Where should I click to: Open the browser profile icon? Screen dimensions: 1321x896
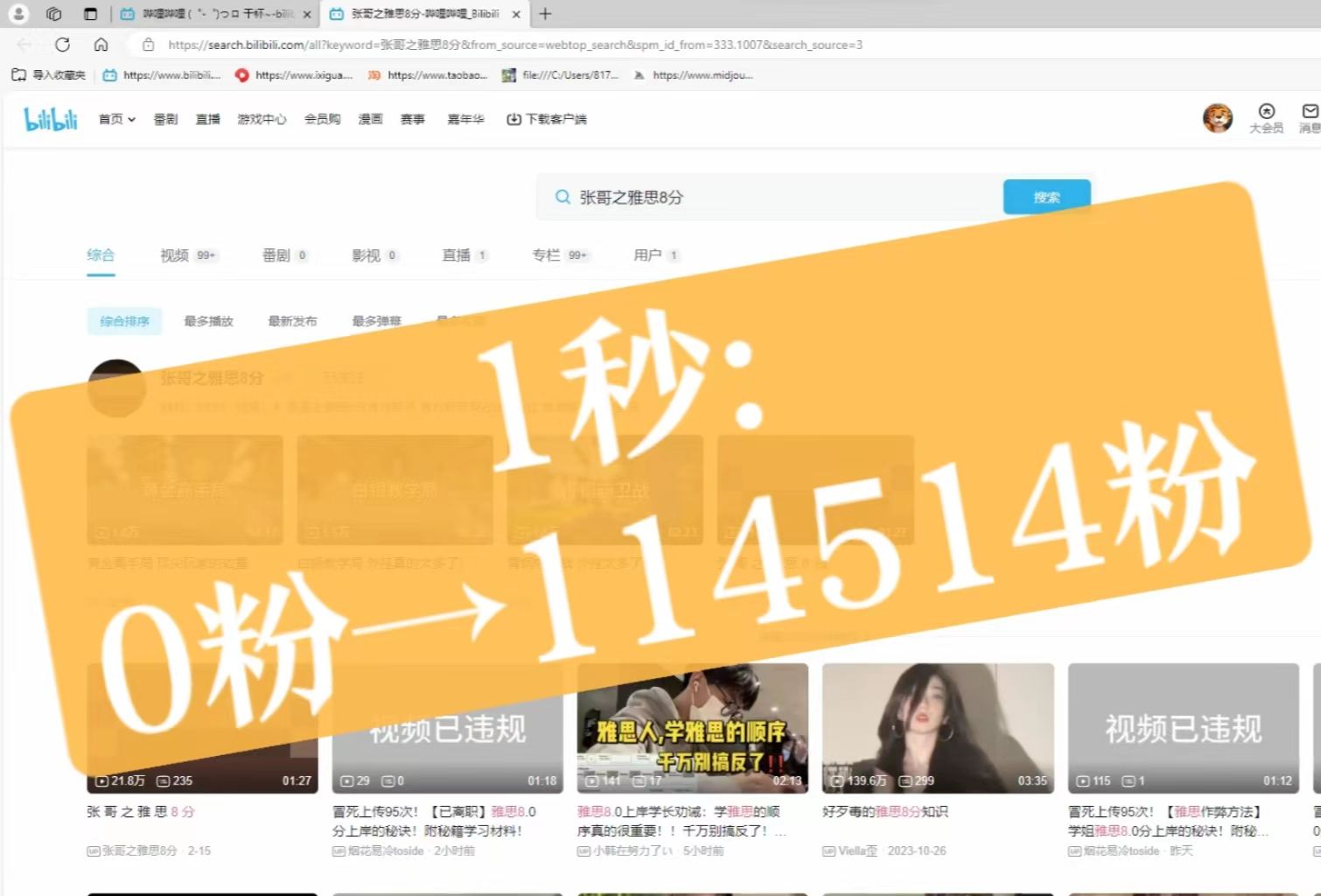tap(17, 14)
